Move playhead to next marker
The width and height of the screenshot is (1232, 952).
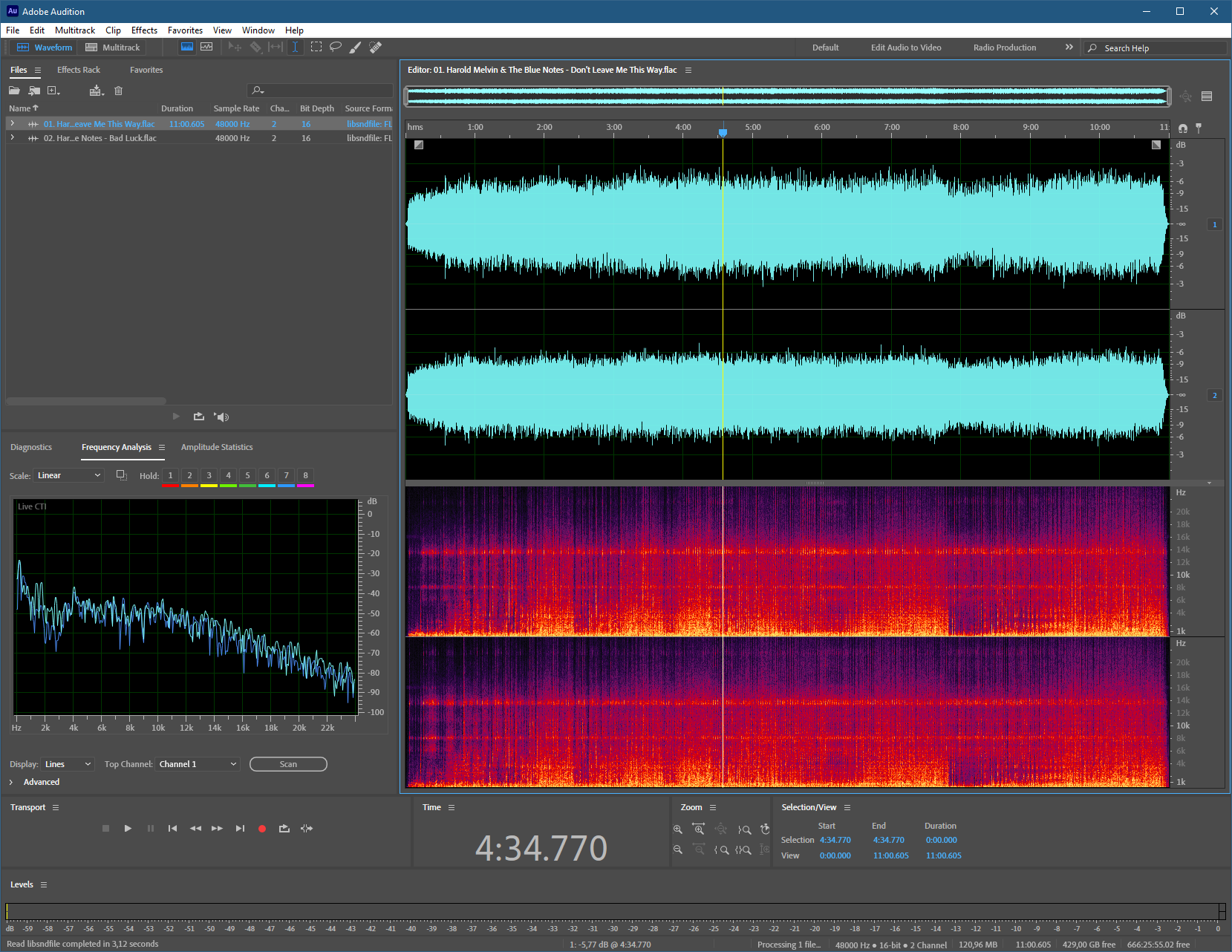click(x=240, y=828)
